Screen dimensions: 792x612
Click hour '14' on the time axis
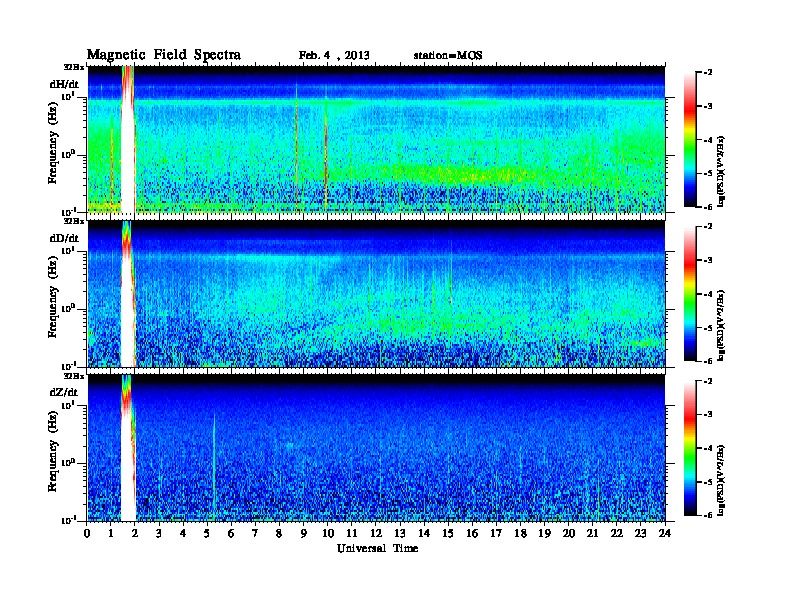click(424, 533)
